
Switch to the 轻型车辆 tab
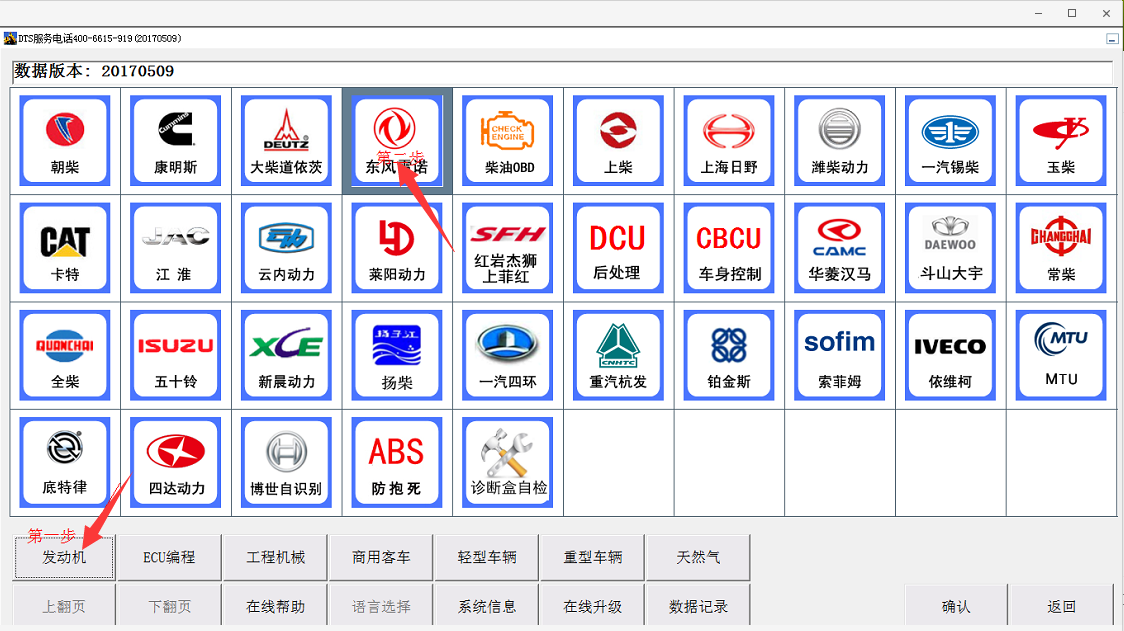coord(487,557)
